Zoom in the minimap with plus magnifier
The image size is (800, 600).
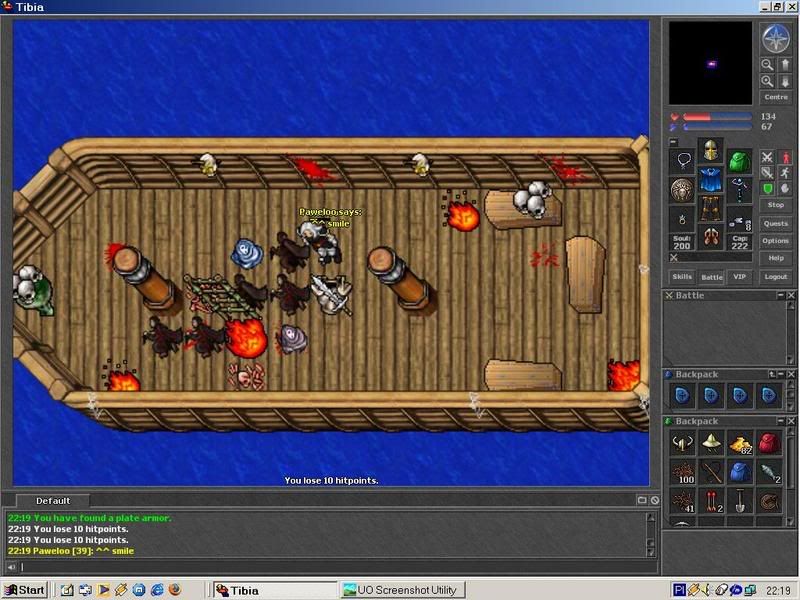(x=767, y=82)
